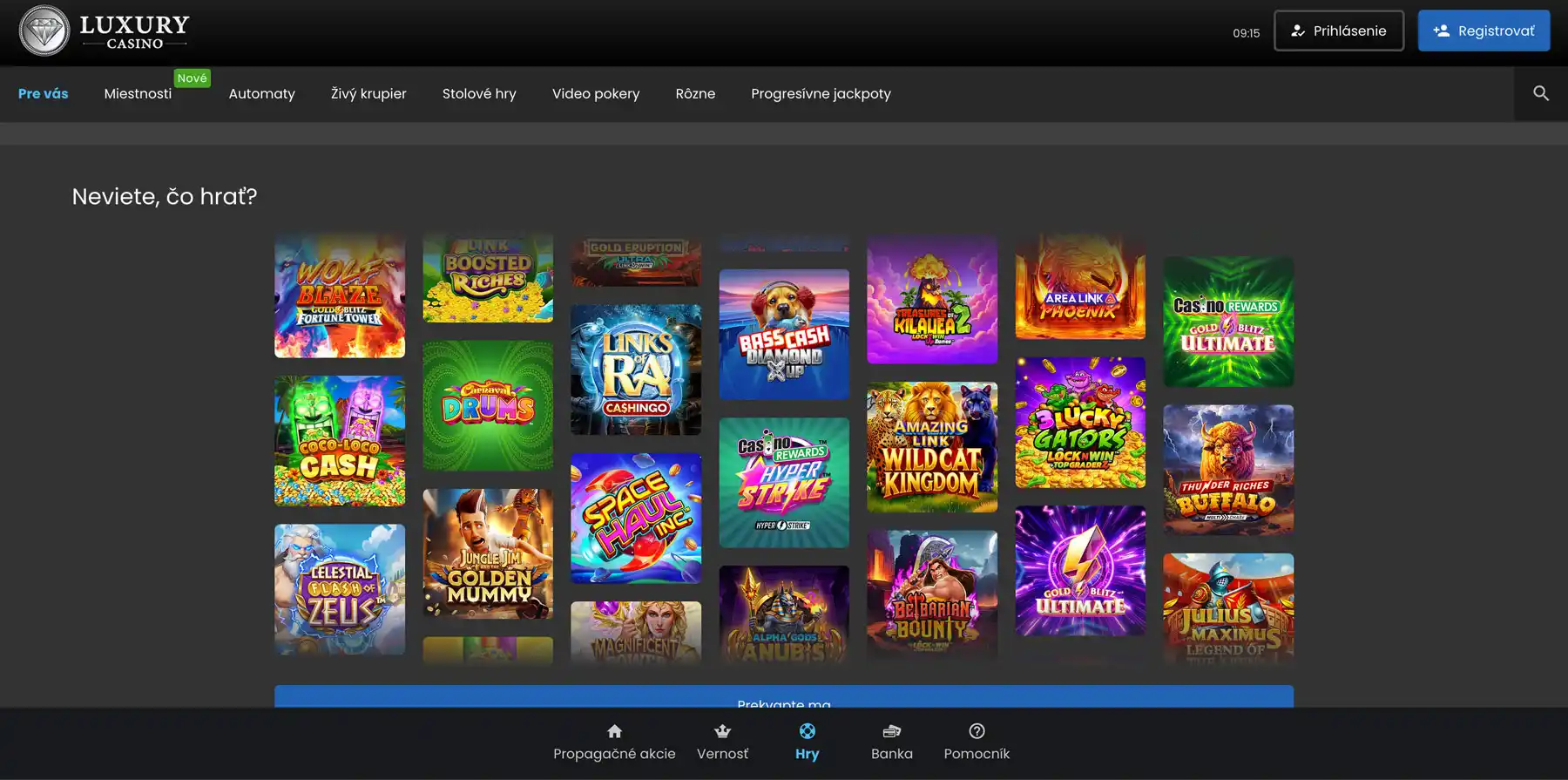This screenshot has height=780, width=1568.
Task: Click the Luxury Casino logo
Action: pos(105,31)
